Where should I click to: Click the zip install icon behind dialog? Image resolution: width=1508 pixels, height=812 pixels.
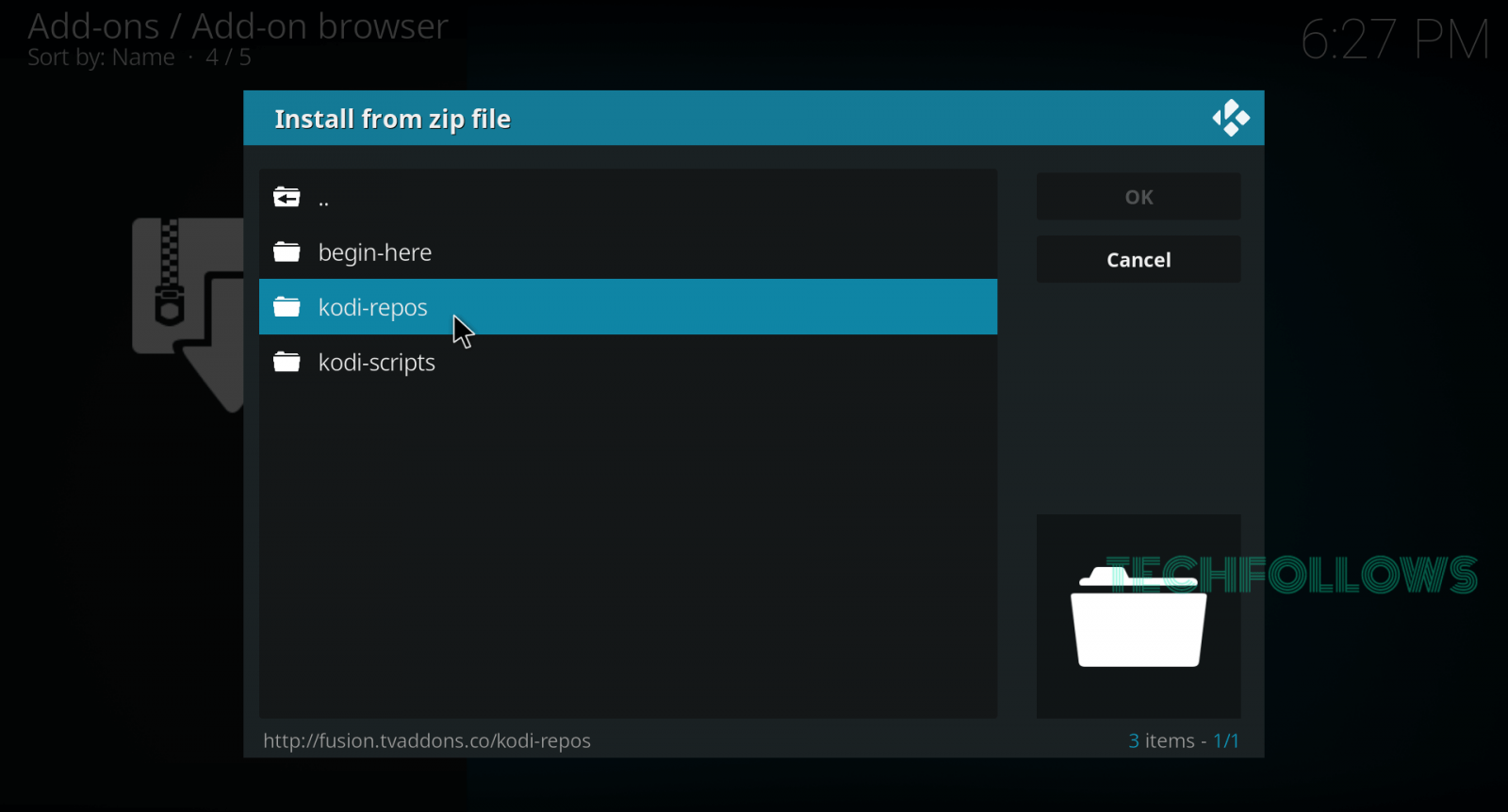pyautogui.click(x=188, y=315)
